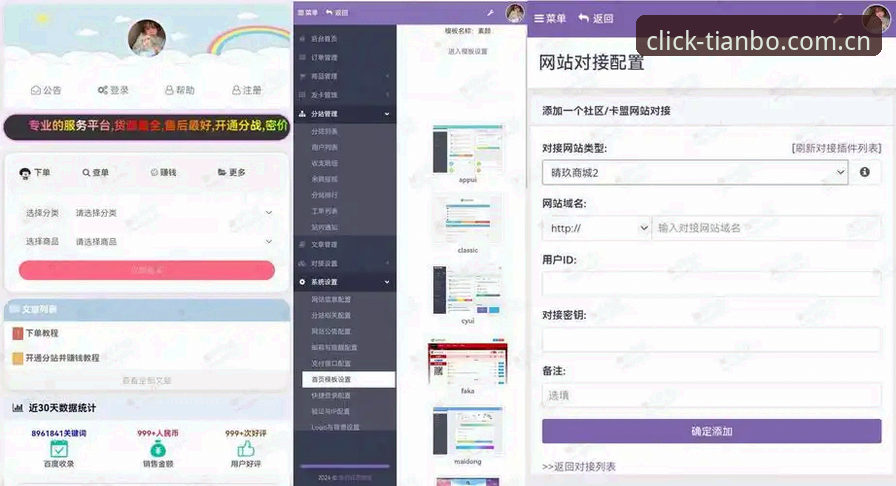The image size is (896, 486).
Task: Click the view all articles link
Action: pyautogui.click(x=147, y=380)
